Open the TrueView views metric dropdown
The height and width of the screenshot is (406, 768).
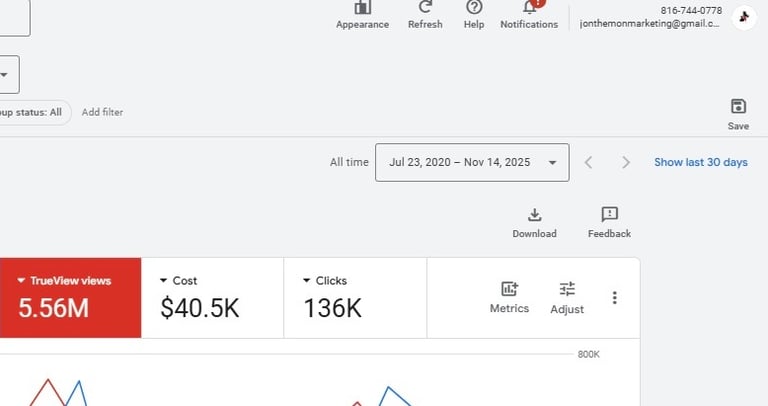pyautogui.click(x=20, y=281)
